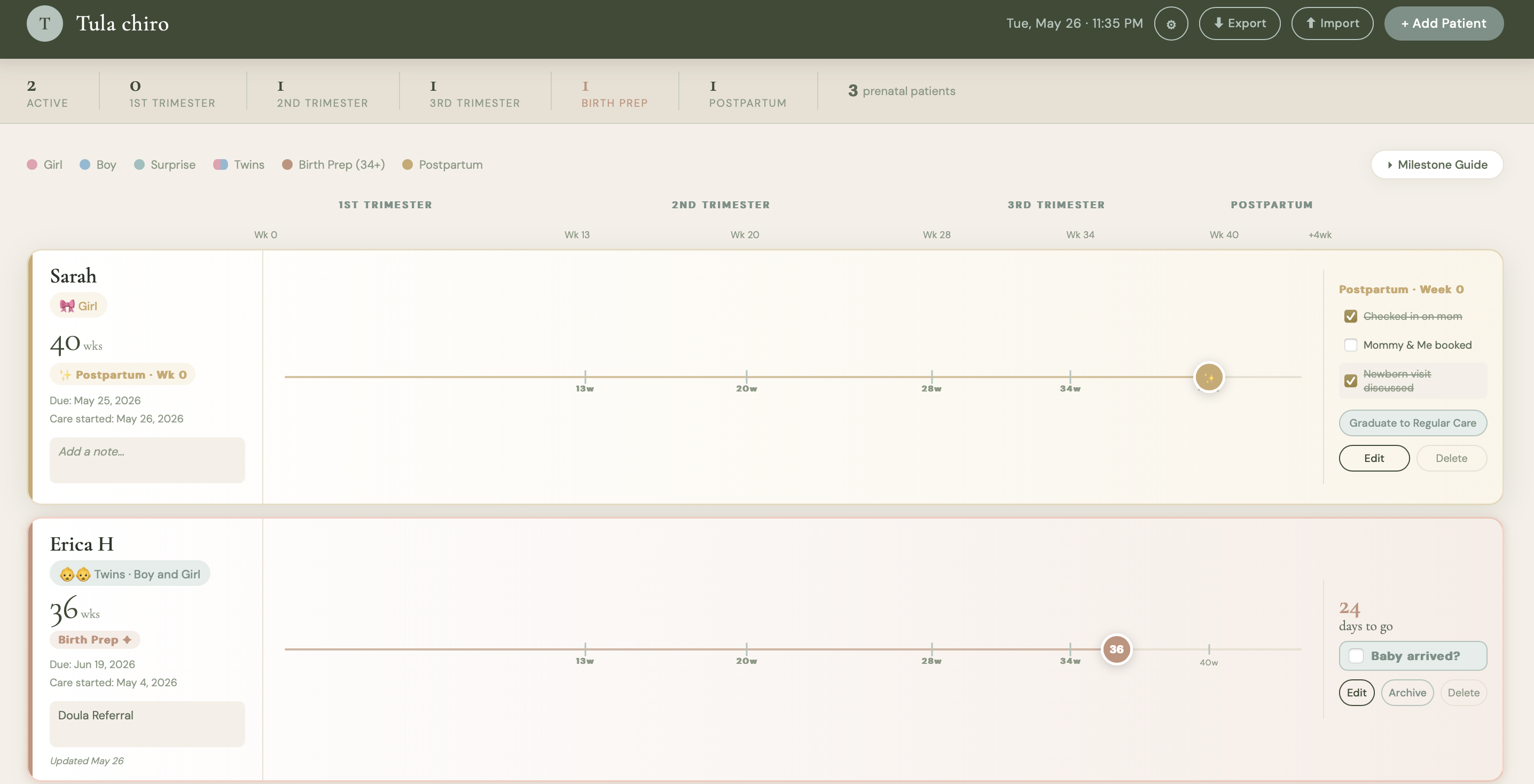Click the teal Surprise legend dot
This screenshot has width=1534, height=784.
pos(139,165)
